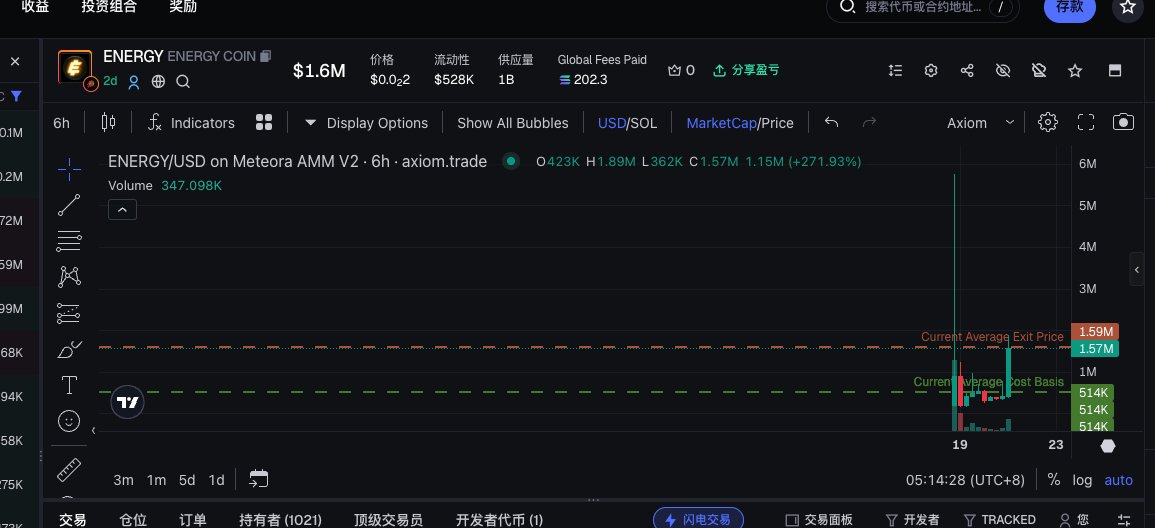Select the text annotation tool
The width and height of the screenshot is (1155, 528).
pos(69,385)
